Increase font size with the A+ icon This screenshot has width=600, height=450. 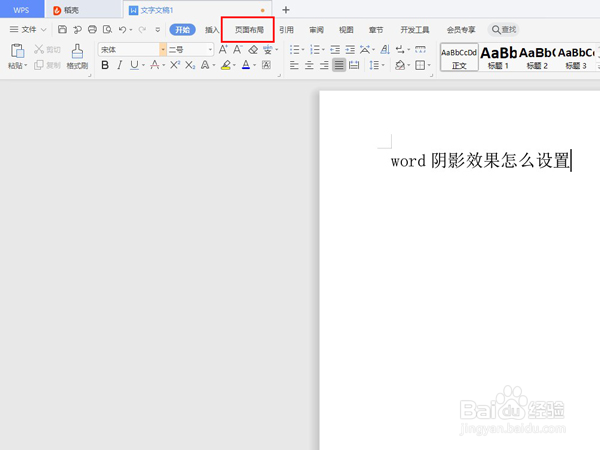[223, 49]
